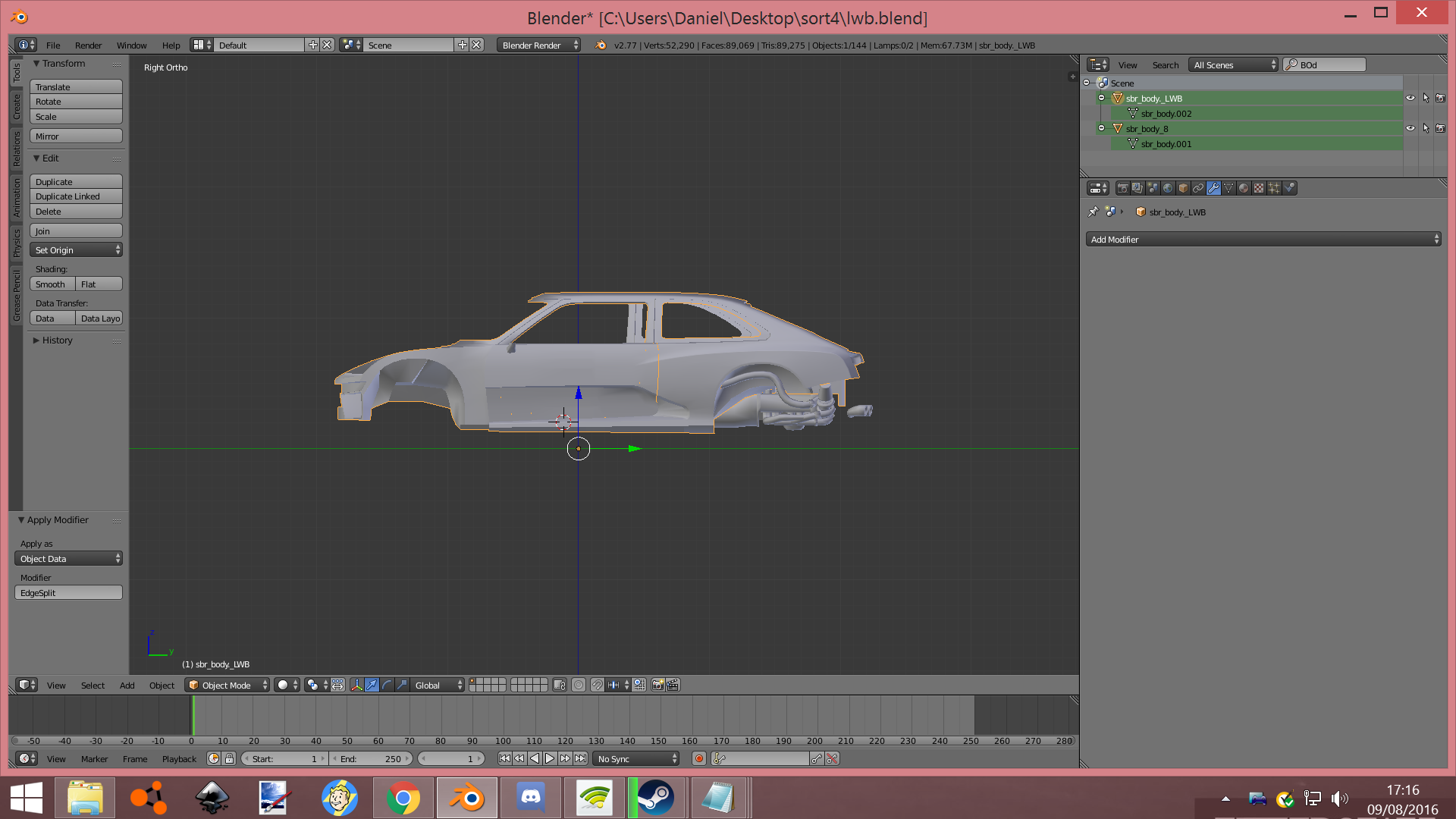Open the World properties tab
The image size is (1456, 819).
(1168, 188)
